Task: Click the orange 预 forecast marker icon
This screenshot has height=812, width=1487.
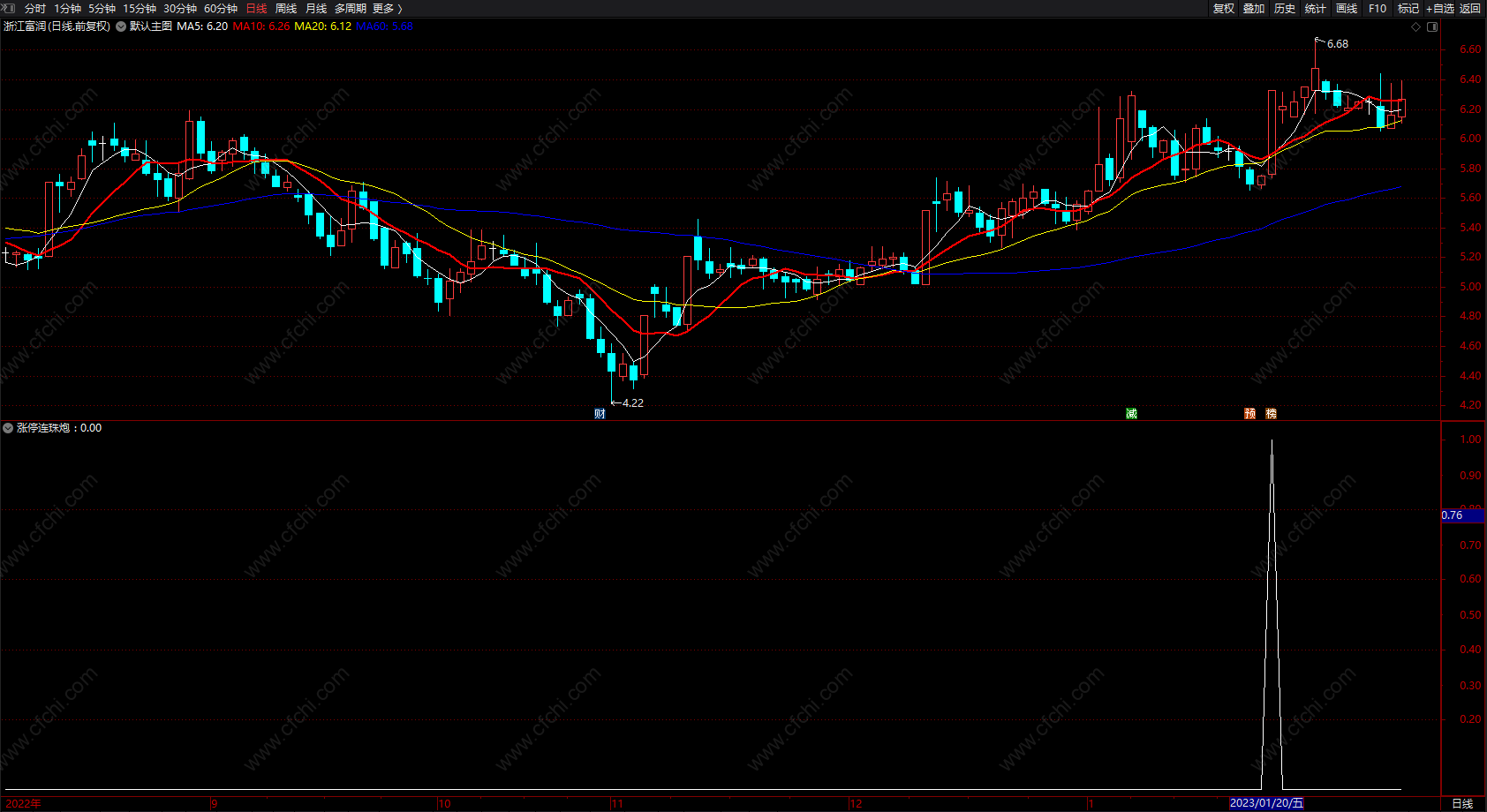Action: coord(1249,414)
